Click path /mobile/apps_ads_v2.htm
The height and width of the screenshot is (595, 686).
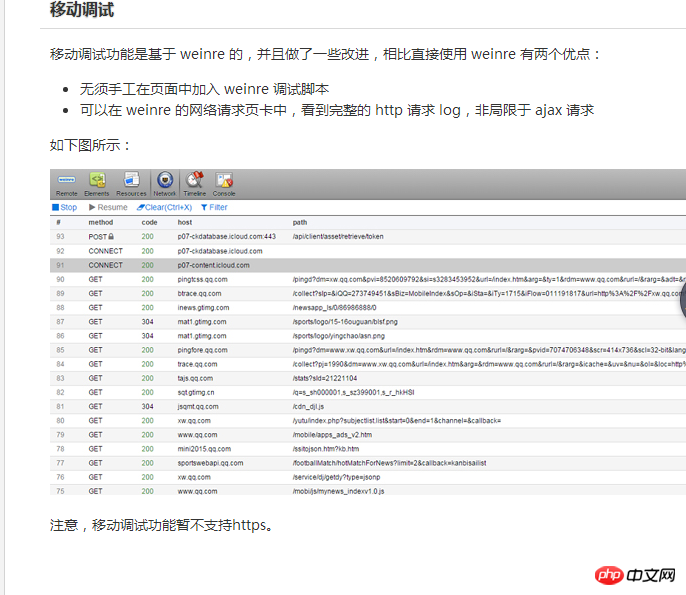point(332,435)
